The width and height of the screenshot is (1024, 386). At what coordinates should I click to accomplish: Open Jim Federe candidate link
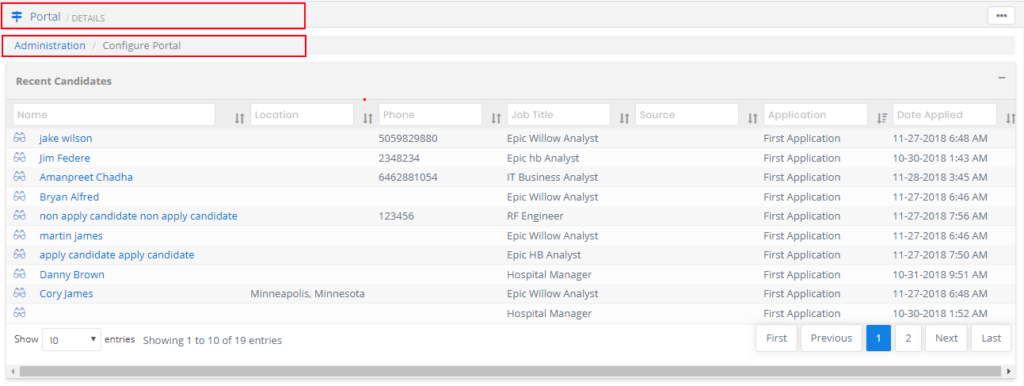(65, 158)
